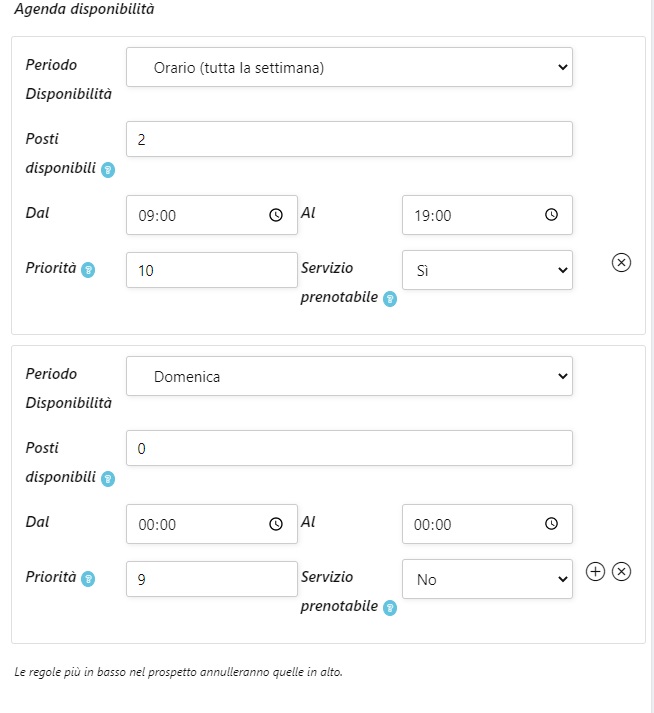Image resolution: width=654 pixels, height=713 pixels.
Task: Show help for Domenica Posti disponibili
Action: point(108,479)
